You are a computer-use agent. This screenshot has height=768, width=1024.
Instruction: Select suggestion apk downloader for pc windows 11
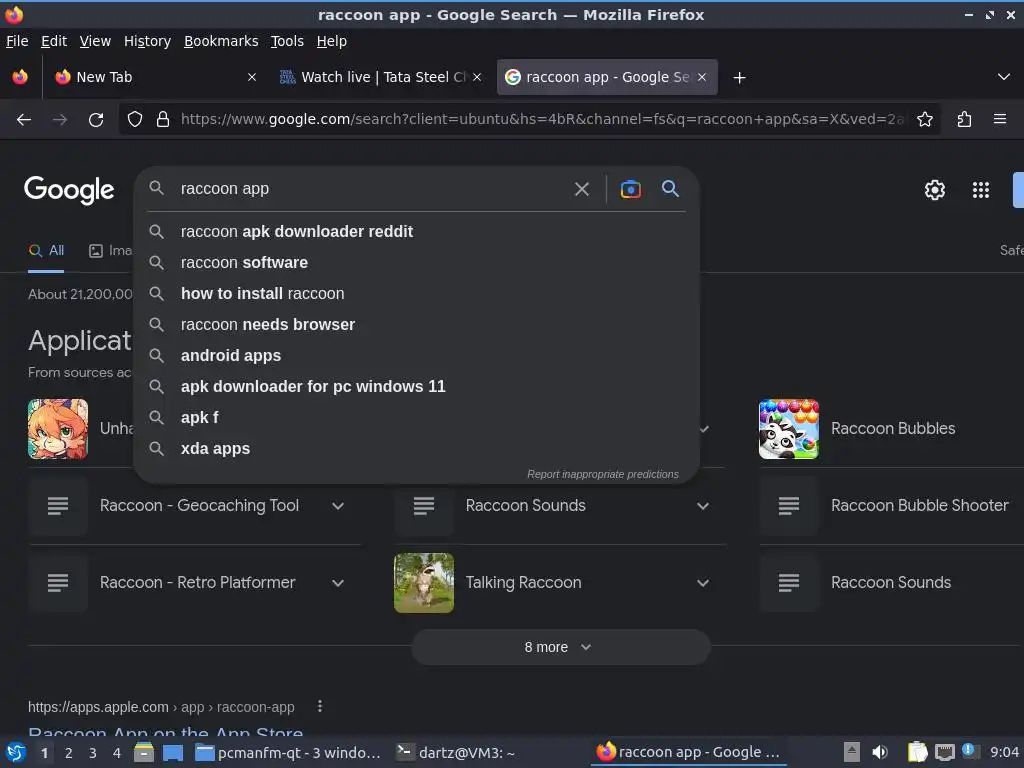417,387
